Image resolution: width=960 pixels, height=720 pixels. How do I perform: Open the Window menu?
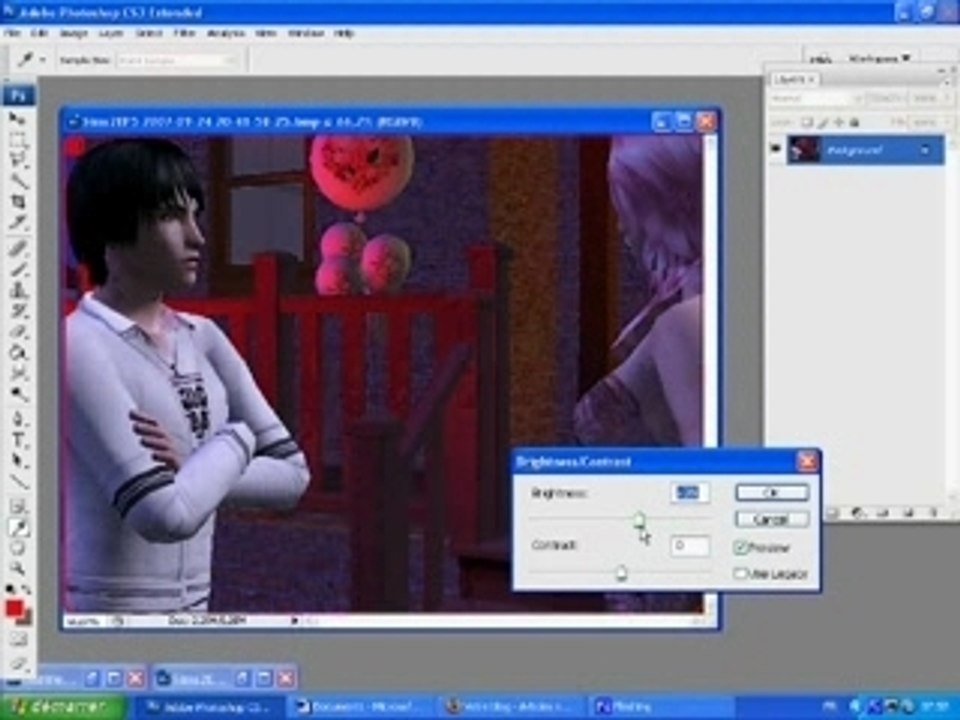[306, 33]
